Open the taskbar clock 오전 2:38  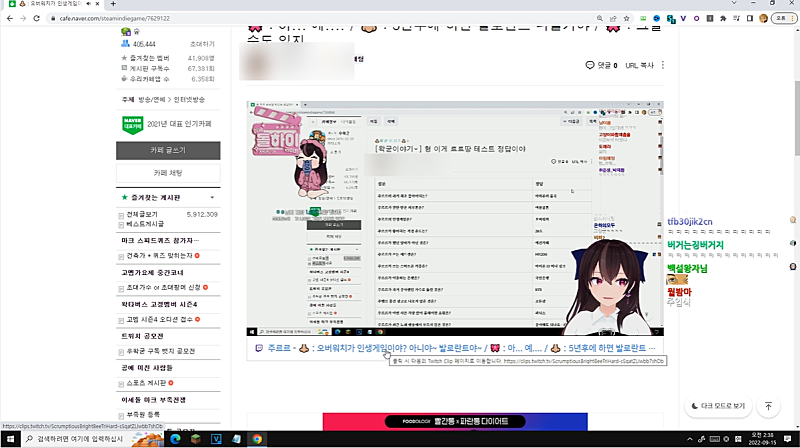coord(762,439)
